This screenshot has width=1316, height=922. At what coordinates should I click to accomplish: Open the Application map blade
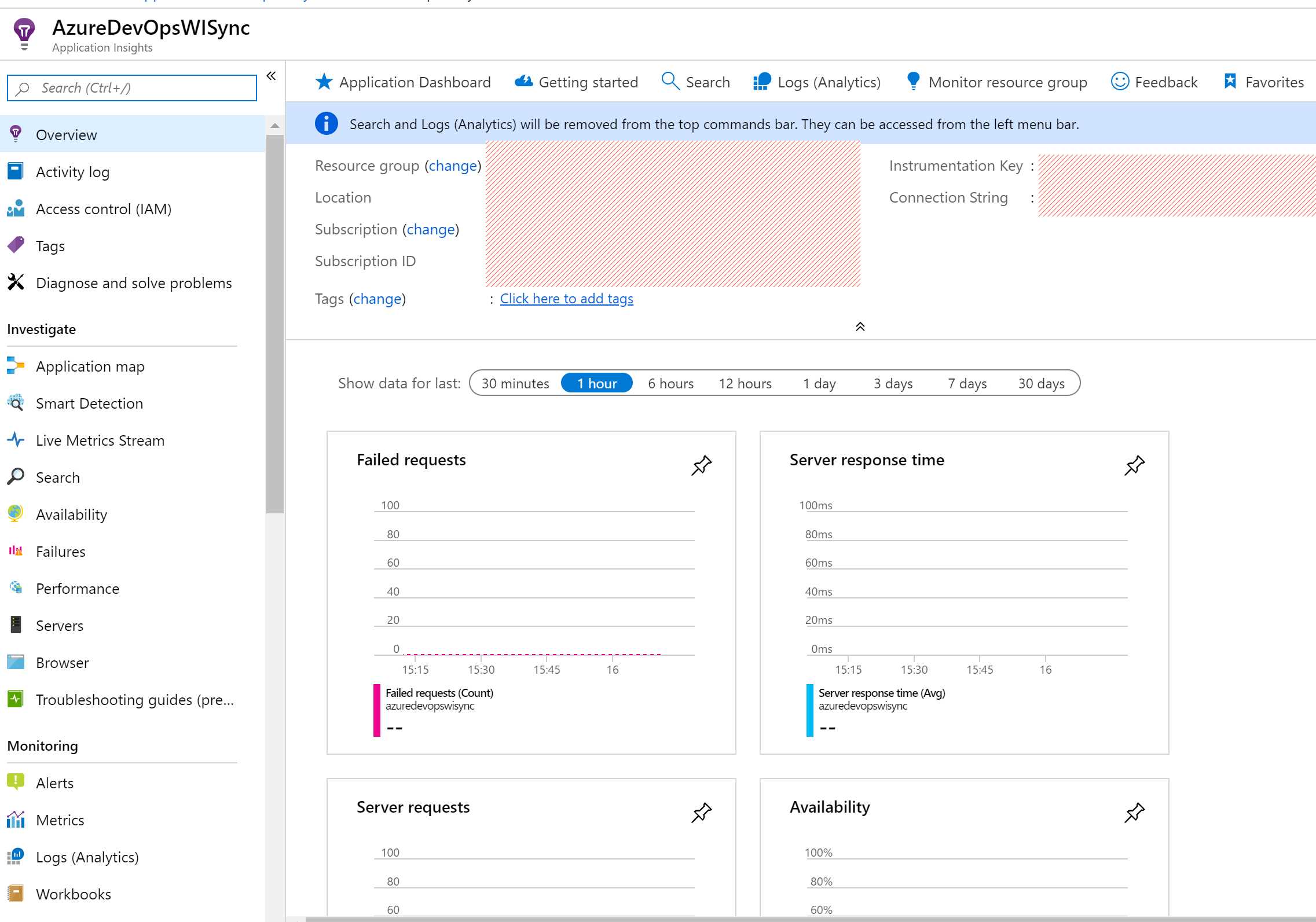pos(90,366)
